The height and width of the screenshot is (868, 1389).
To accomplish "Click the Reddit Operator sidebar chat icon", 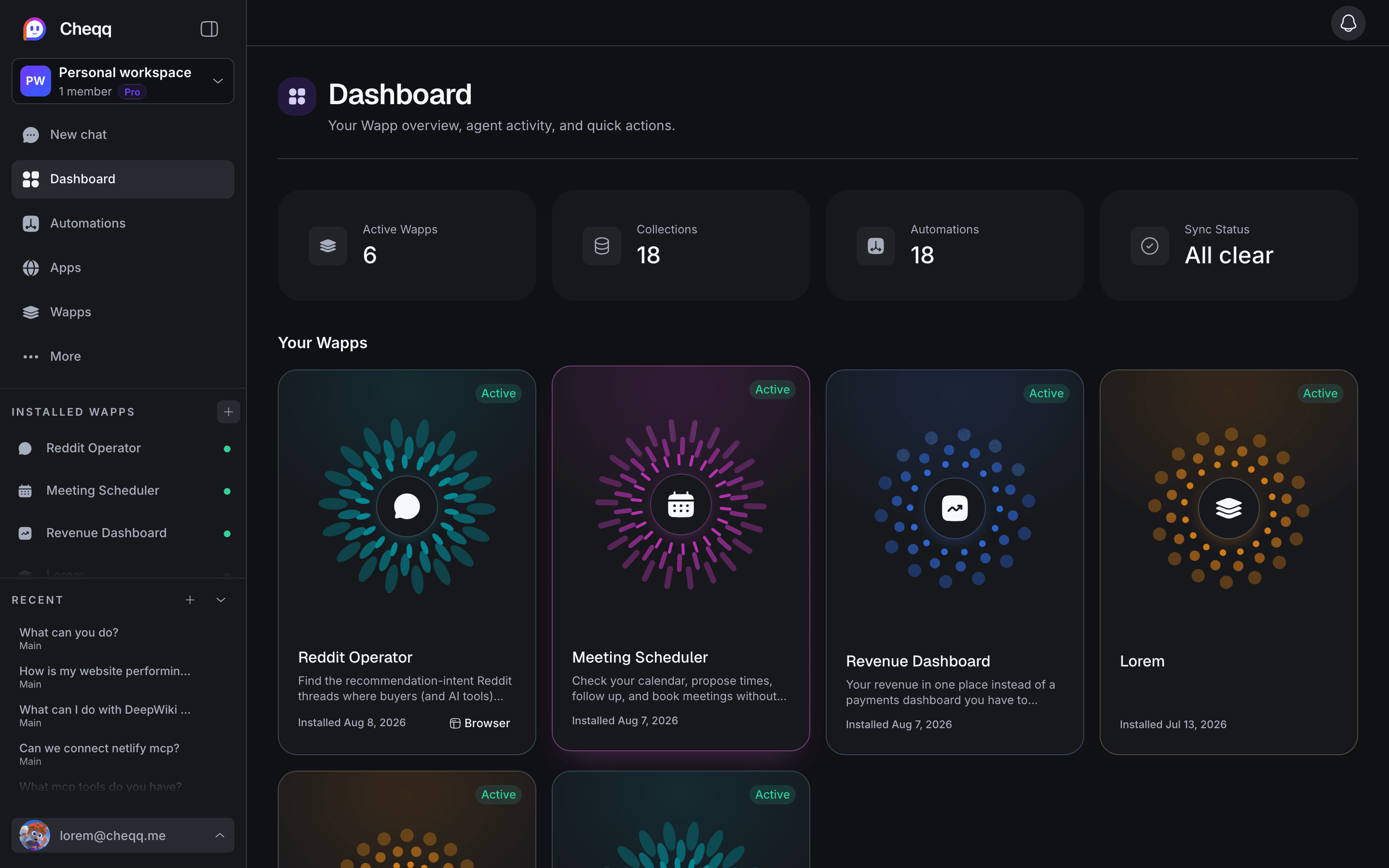I will click(x=25, y=448).
